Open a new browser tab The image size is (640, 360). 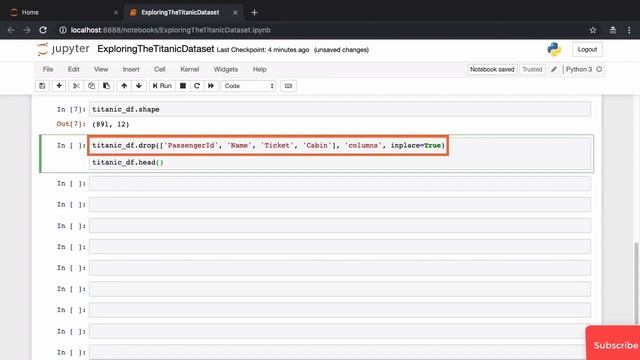tap(254, 13)
